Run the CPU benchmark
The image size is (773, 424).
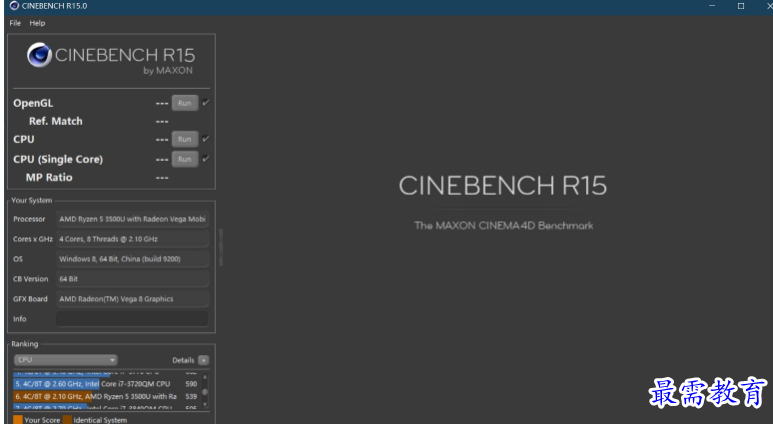185,139
